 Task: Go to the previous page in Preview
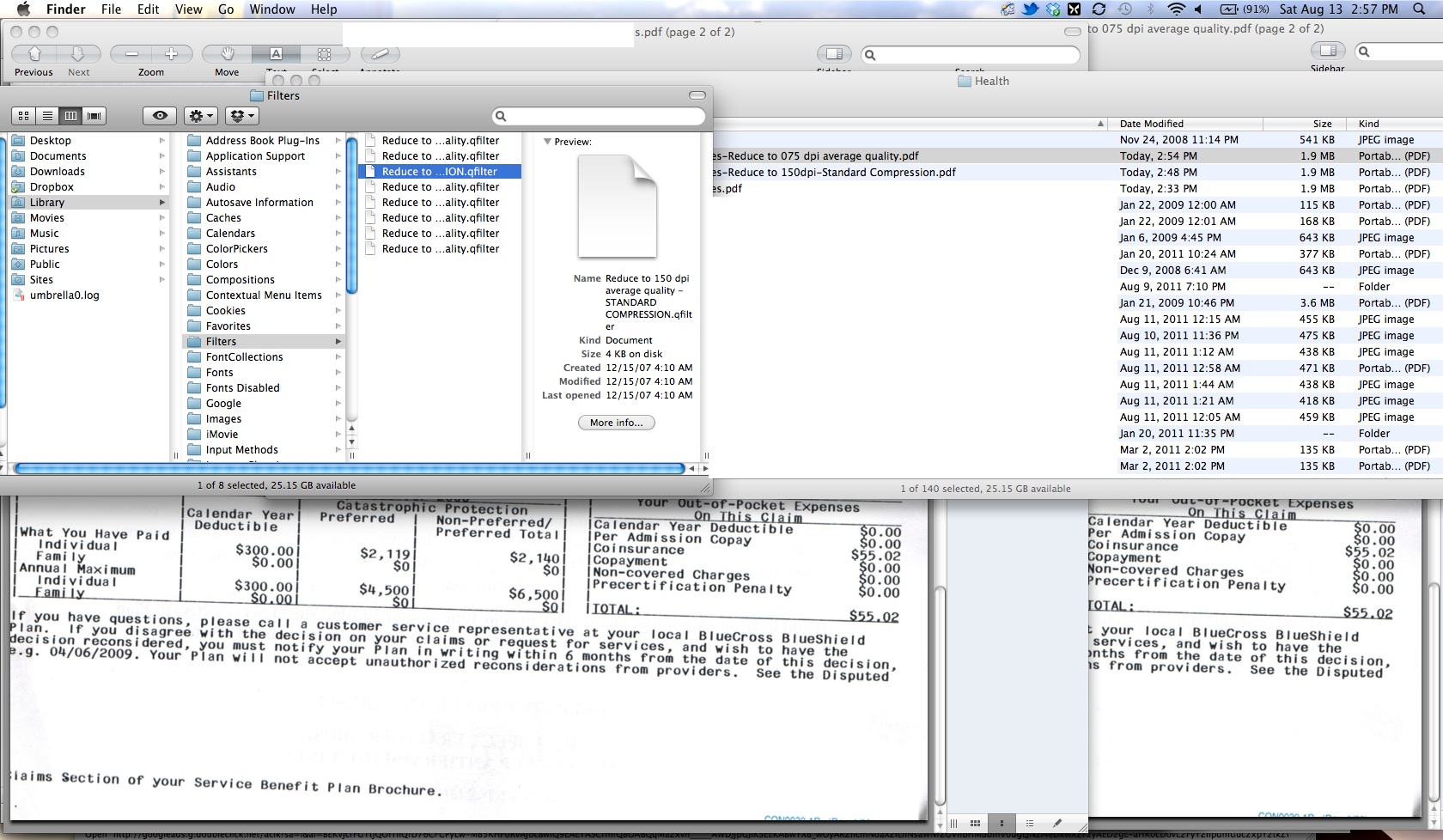(x=34, y=54)
